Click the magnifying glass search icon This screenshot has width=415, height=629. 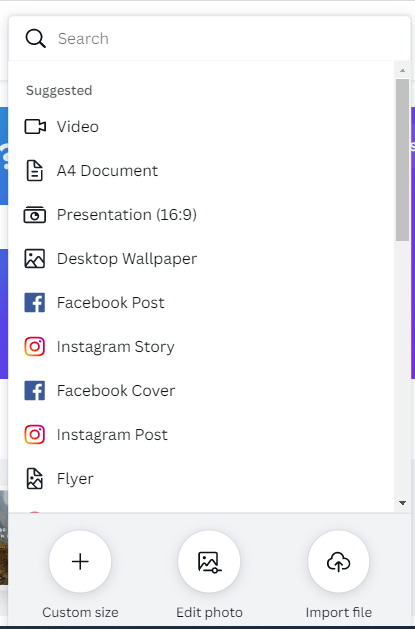35,39
